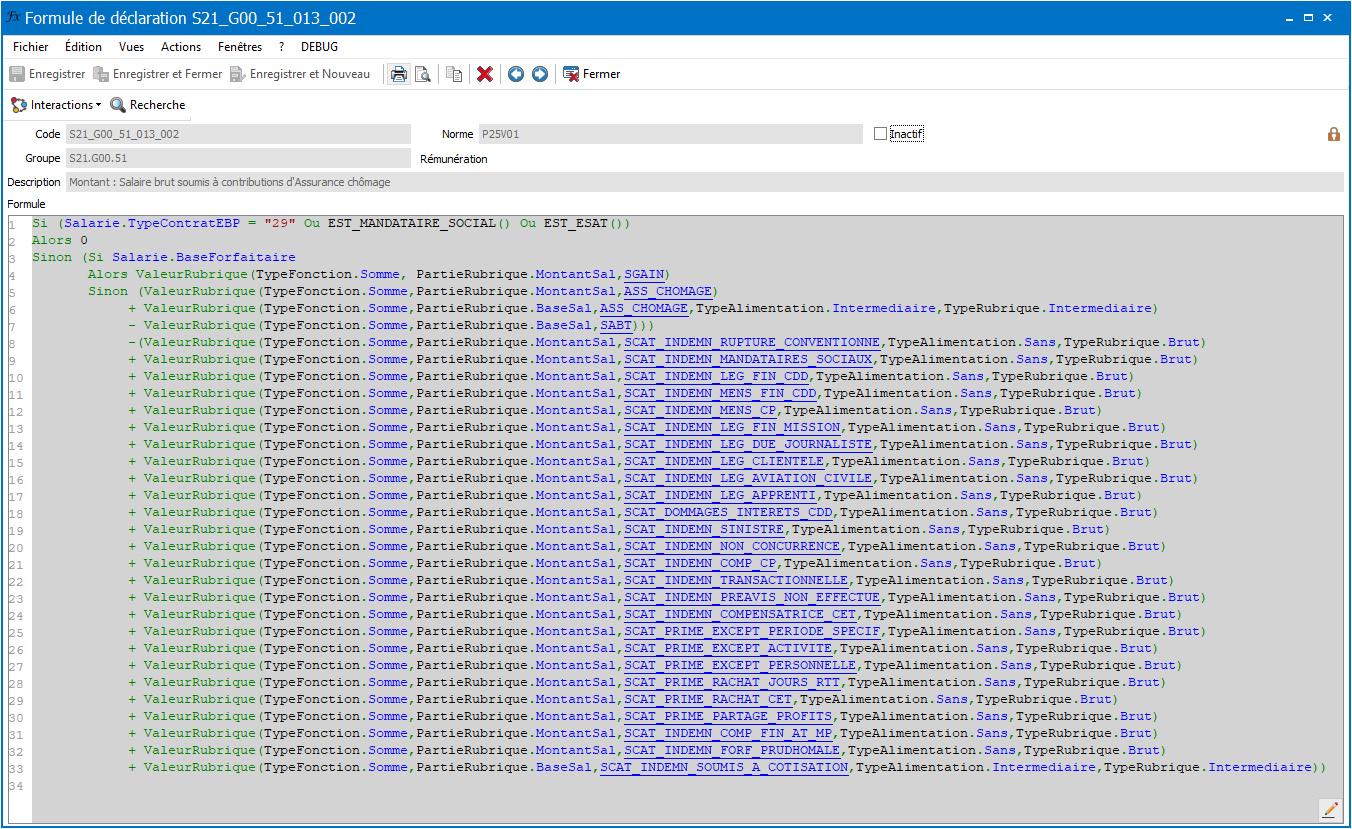Click SCAT_PRIME_PARTAGE_PROFITS link
The height and width of the screenshot is (829, 1352).
tap(728, 716)
